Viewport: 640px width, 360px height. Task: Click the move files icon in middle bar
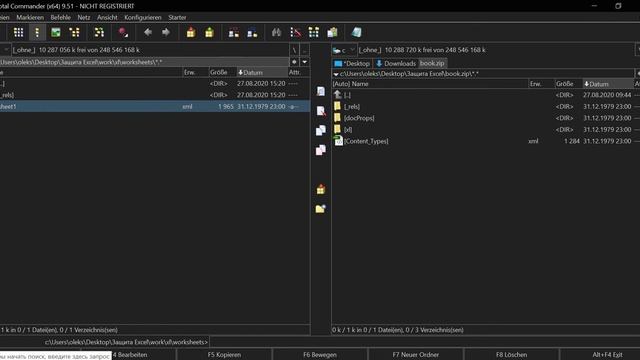pos(321,150)
